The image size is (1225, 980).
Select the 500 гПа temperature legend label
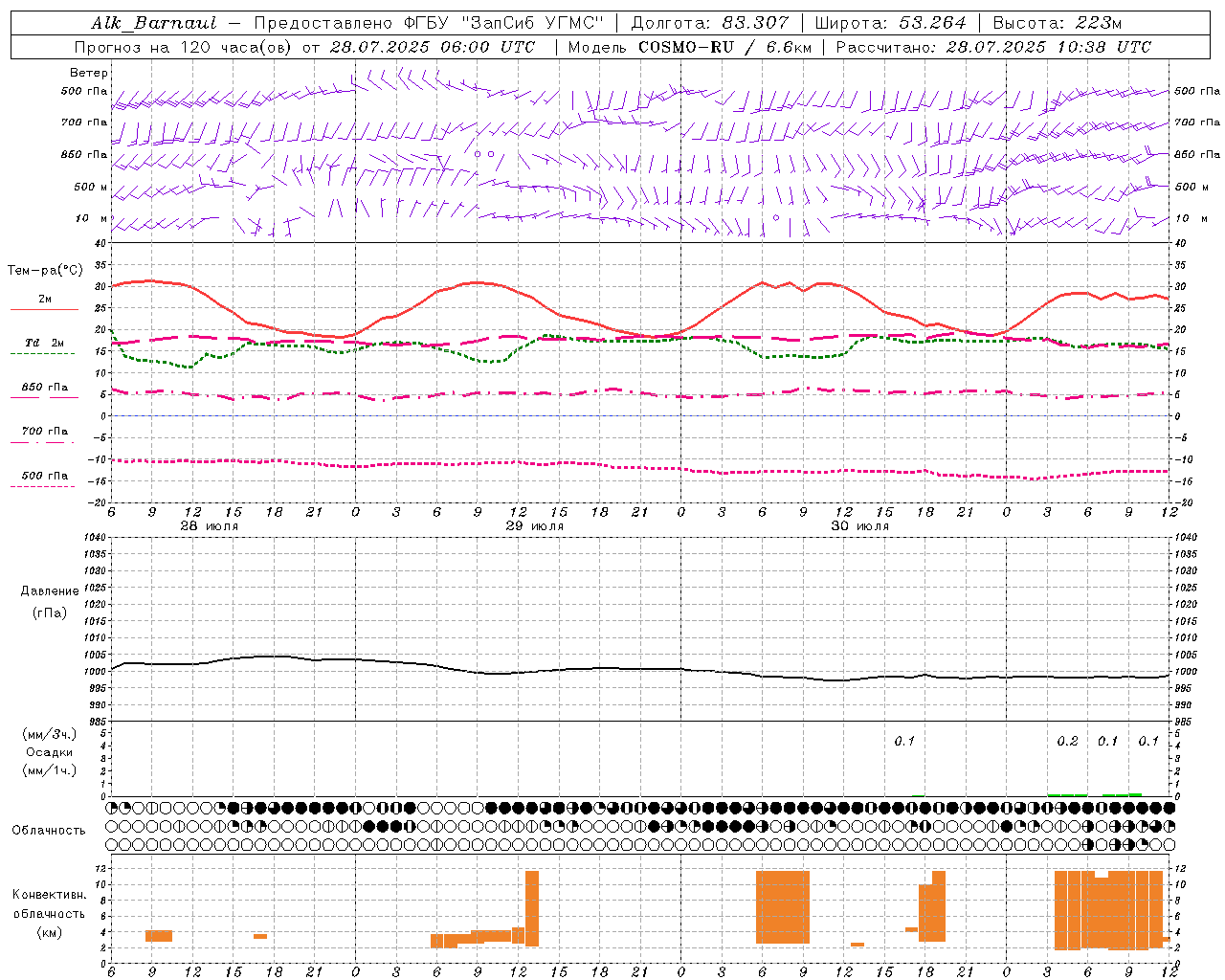[45, 476]
